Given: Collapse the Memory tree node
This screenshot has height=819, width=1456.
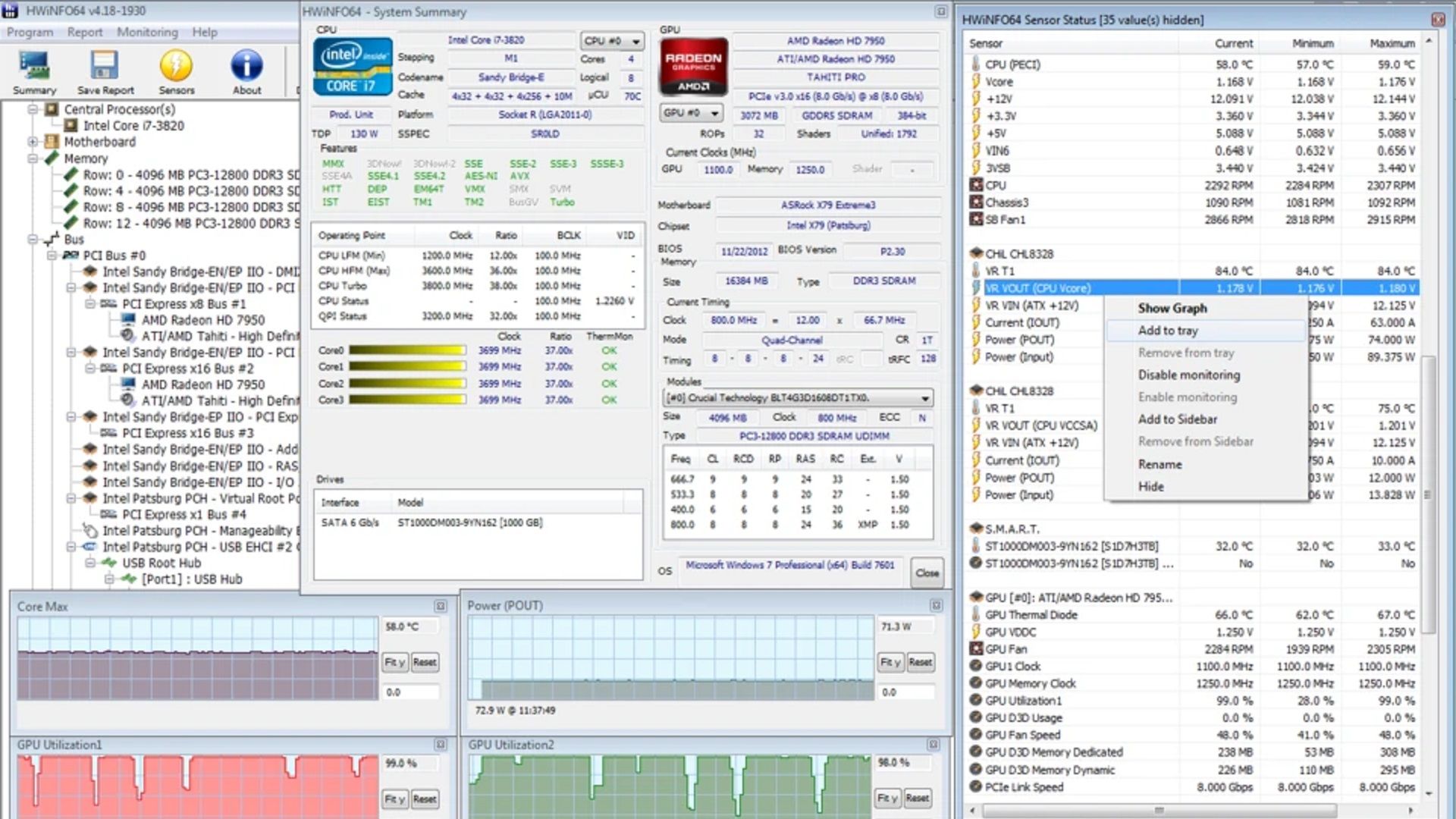Looking at the screenshot, I should pyautogui.click(x=33, y=158).
